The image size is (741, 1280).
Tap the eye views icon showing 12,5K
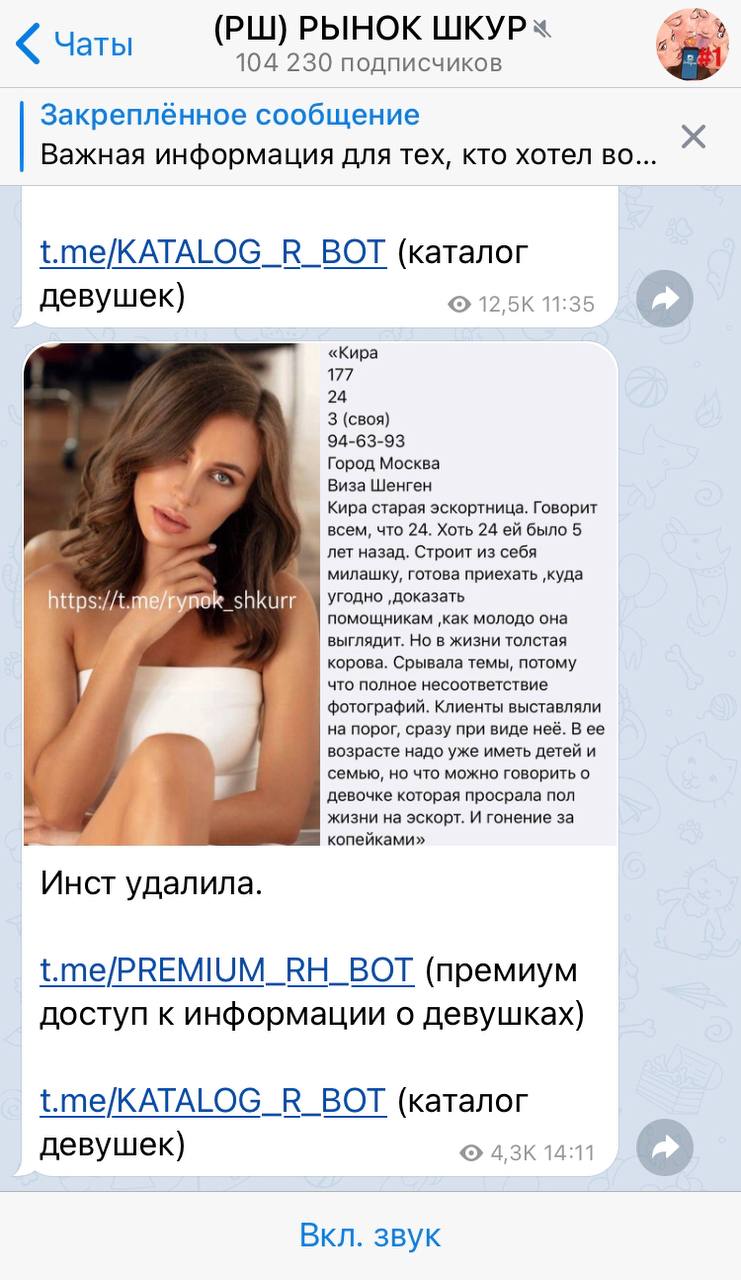point(459,304)
